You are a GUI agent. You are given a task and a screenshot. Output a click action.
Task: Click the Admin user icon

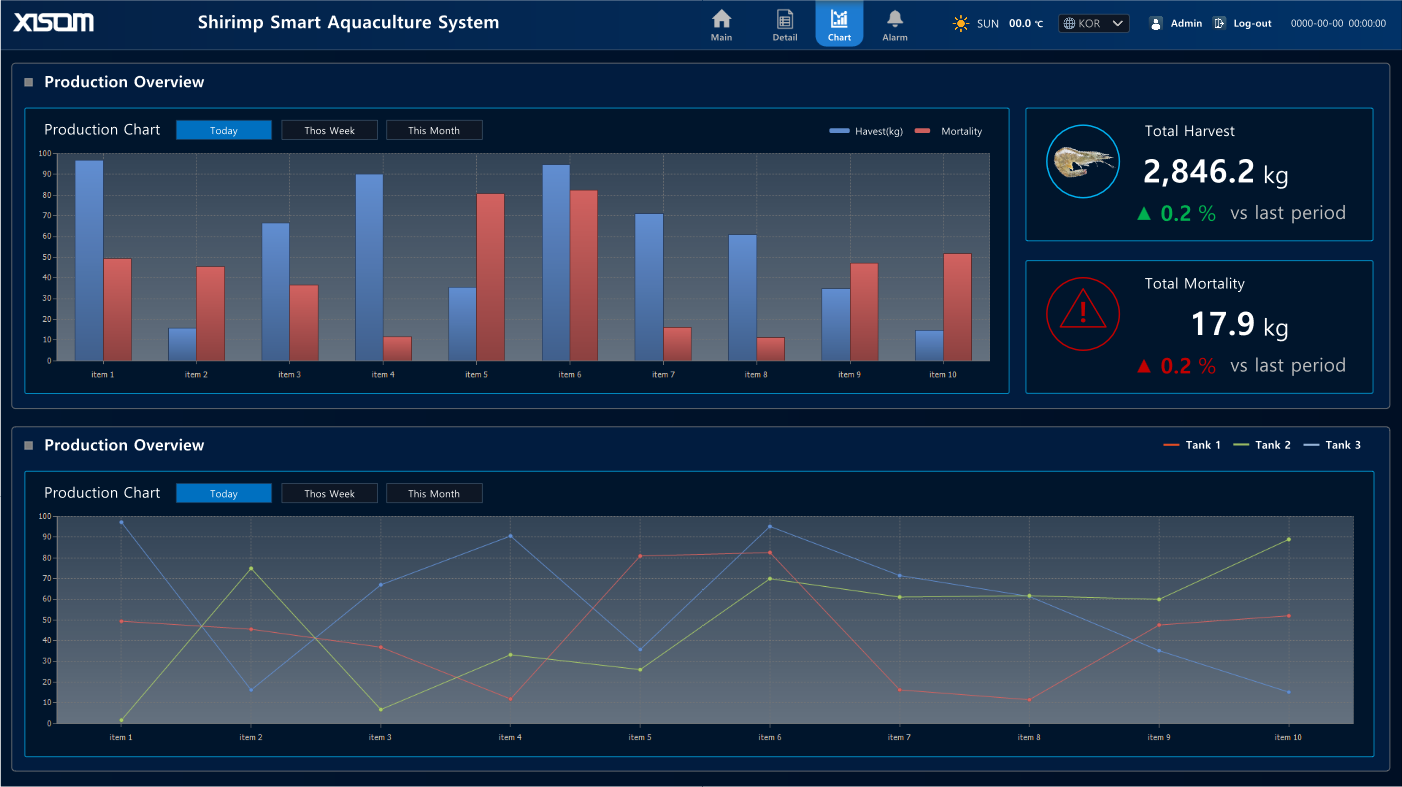tap(1156, 23)
